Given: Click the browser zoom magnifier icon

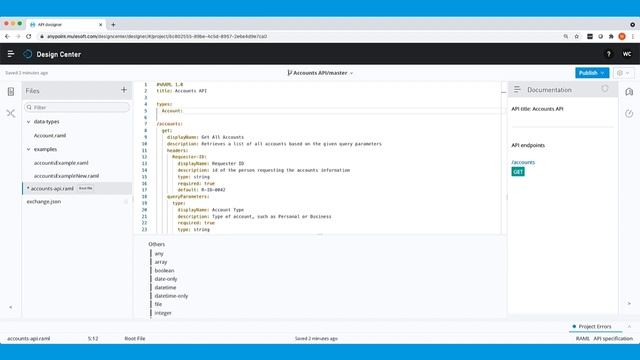Looking at the screenshot, I should pos(566,36).
